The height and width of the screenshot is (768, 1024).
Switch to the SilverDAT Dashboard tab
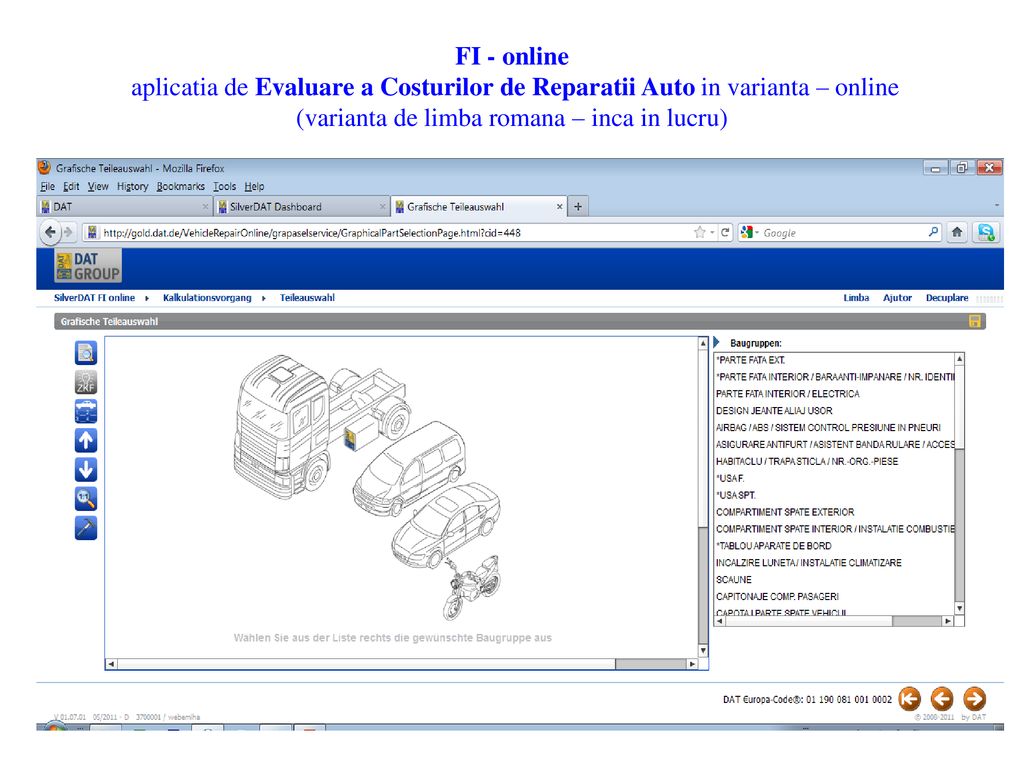[301, 206]
